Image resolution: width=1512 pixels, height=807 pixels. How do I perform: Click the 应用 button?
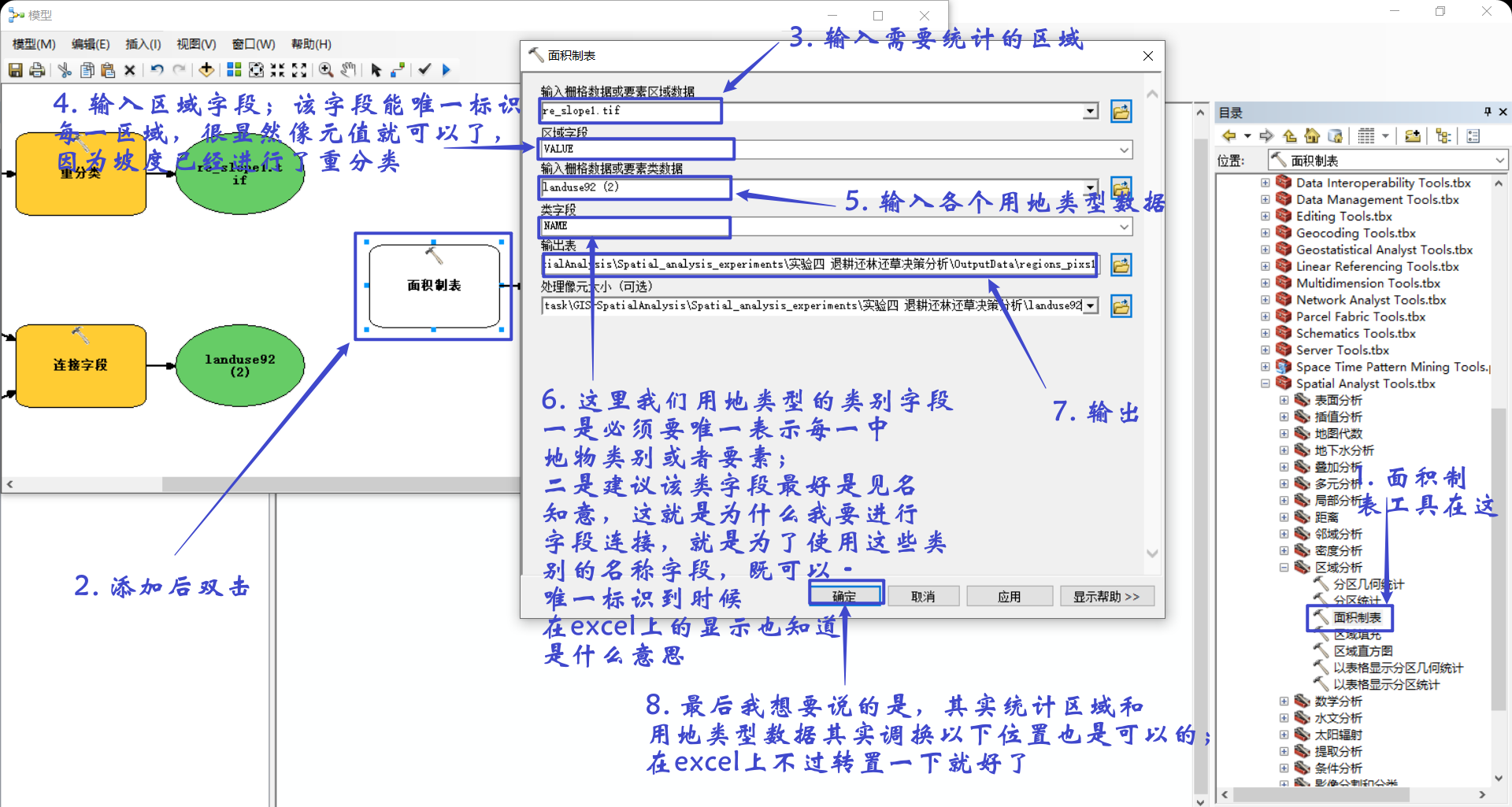click(1010, 596)
